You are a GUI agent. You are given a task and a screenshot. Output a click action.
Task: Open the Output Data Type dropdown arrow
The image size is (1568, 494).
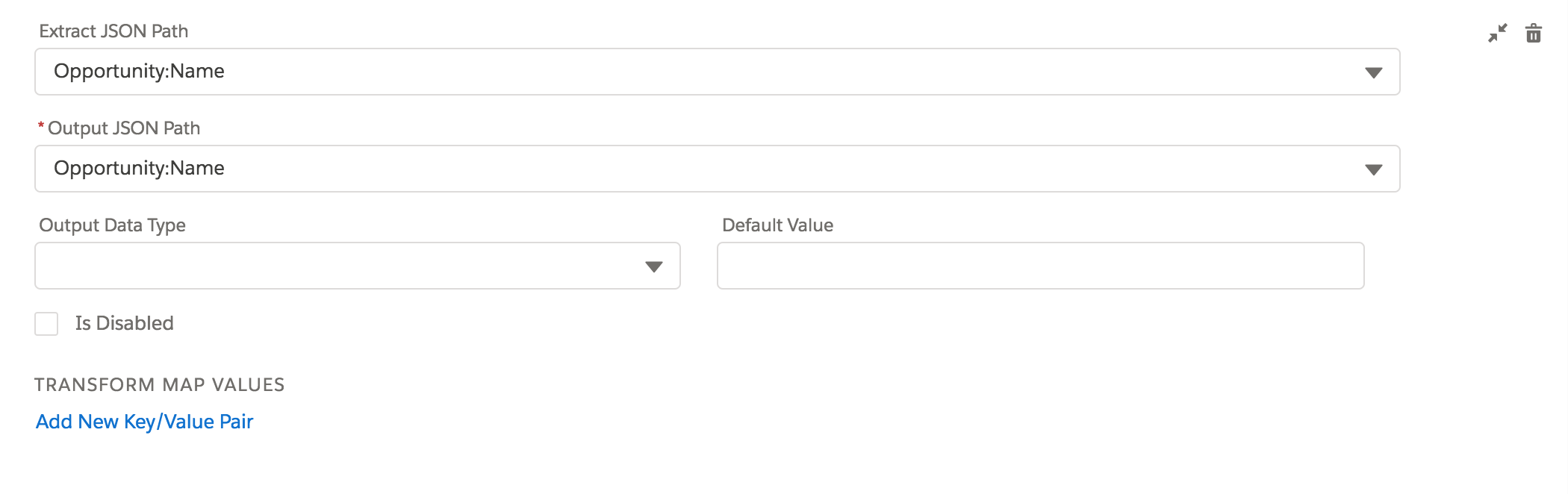pyautogui.click(x=653, y=266)
